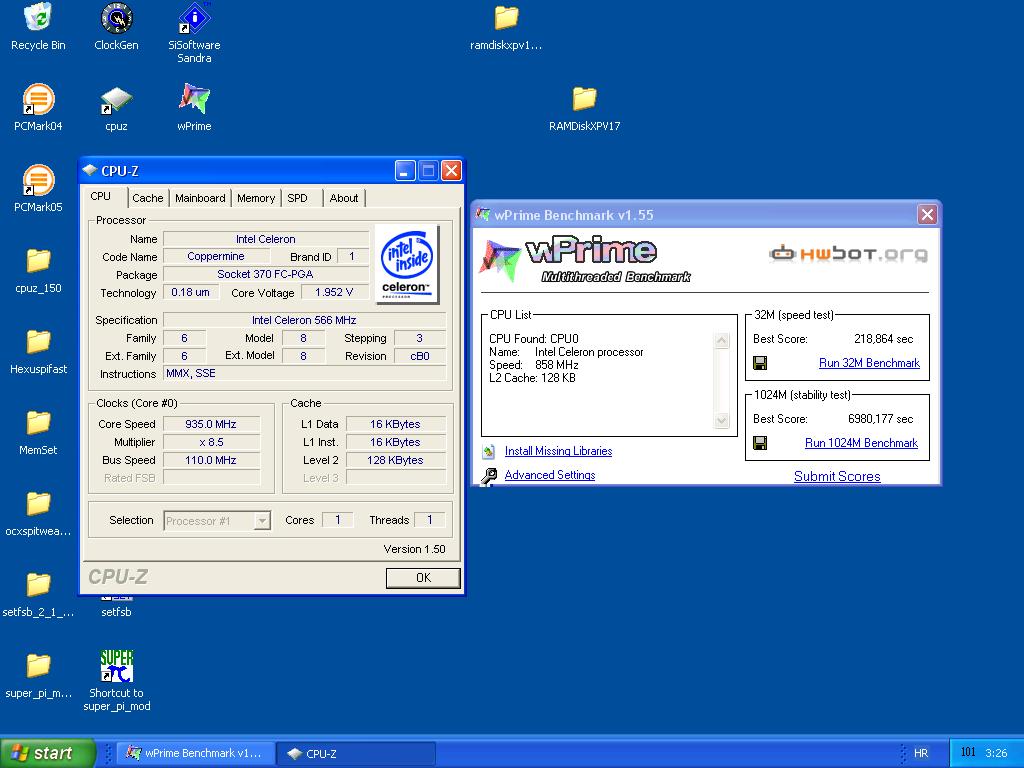This screenshot has width=1024, height=768.
Task: Click the hwbot.org logo in wPrime
Action: (x=848, y=253)
